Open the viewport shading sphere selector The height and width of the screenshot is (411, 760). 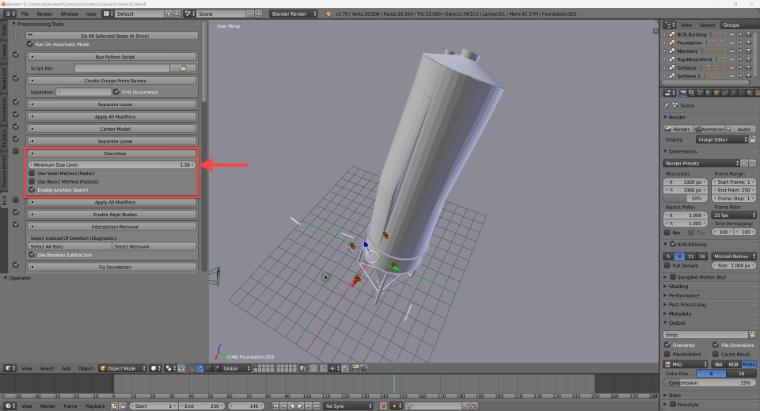[x=155, y=368]
